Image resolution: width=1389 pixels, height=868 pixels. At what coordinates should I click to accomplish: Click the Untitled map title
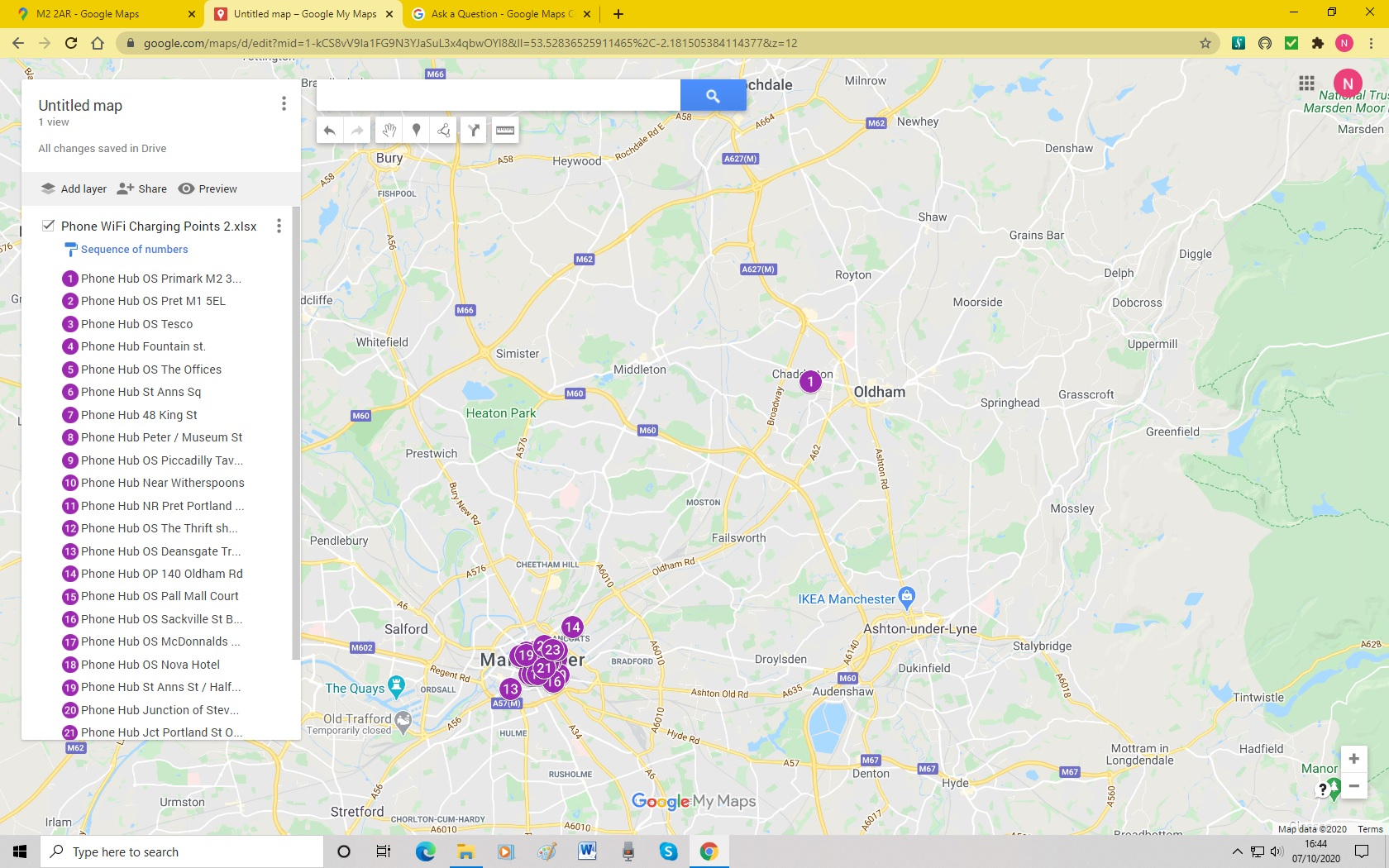(x=80, y=105)
